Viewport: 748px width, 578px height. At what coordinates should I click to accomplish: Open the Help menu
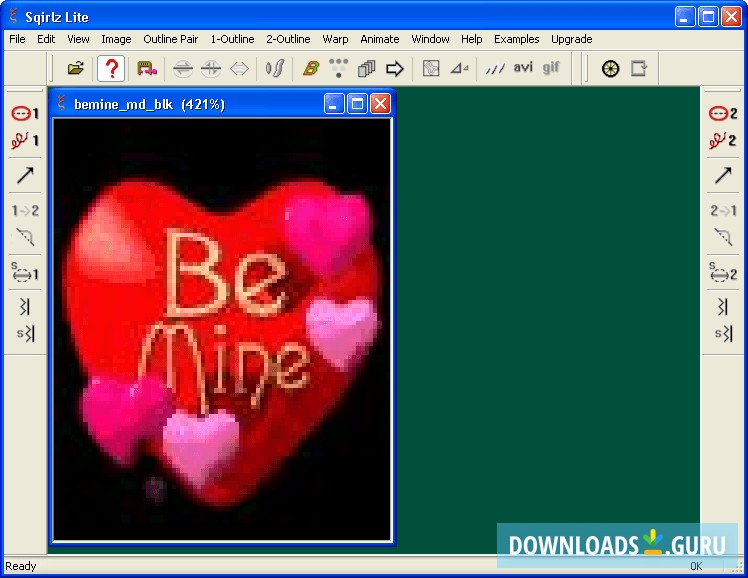pos(471,39)
